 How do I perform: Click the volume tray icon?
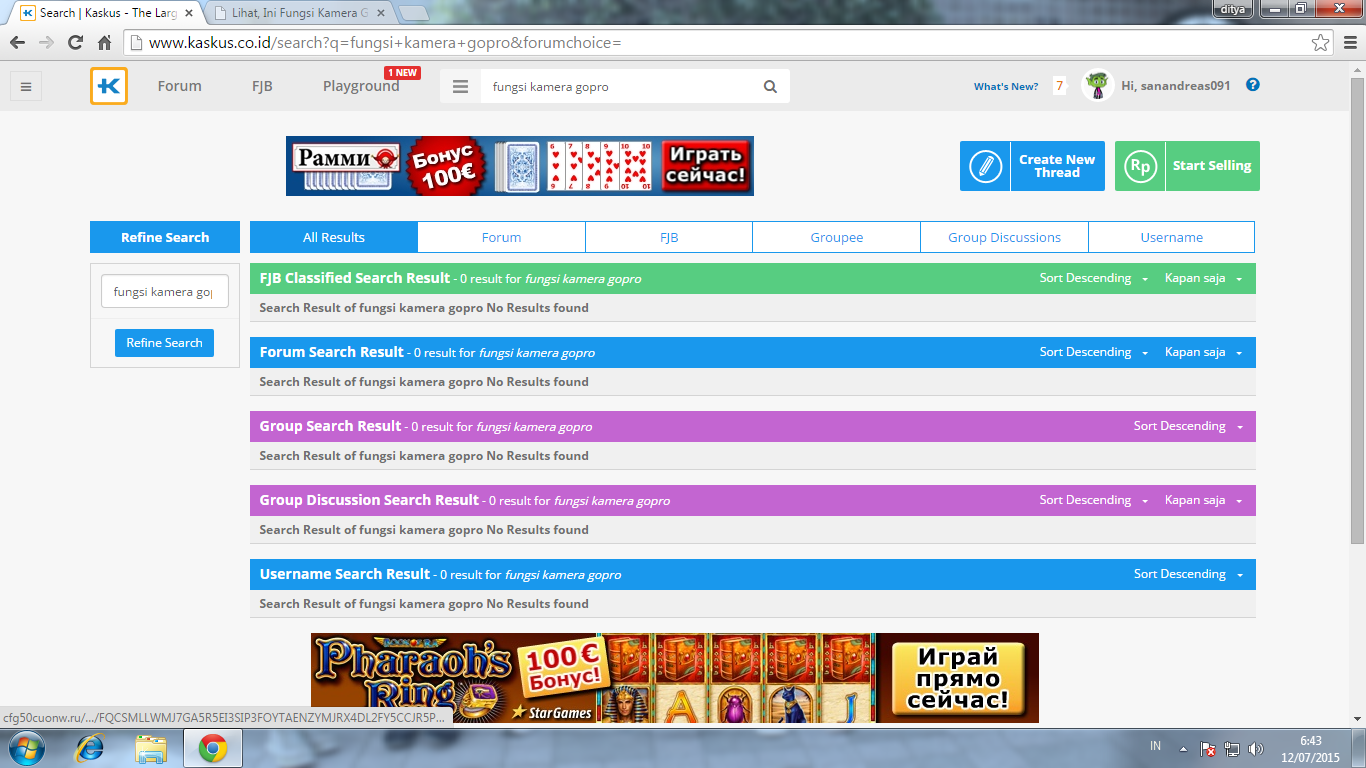point(1256,748)
